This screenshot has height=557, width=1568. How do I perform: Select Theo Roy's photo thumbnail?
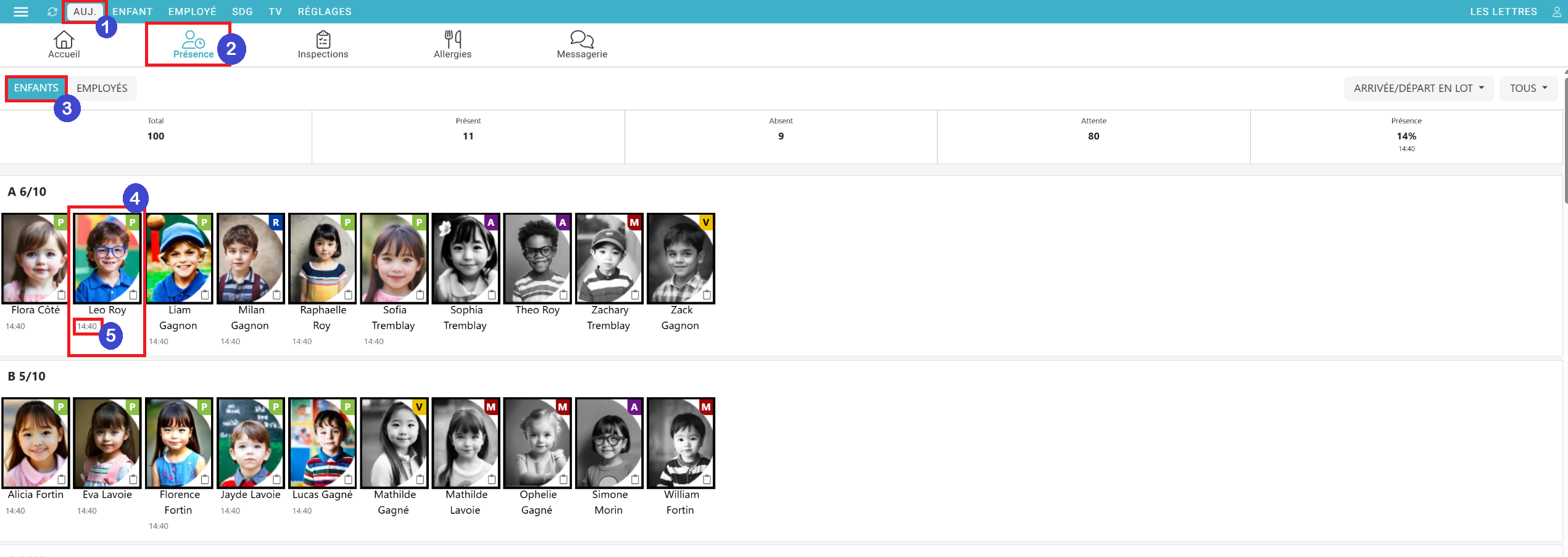(x=537, y=259)
